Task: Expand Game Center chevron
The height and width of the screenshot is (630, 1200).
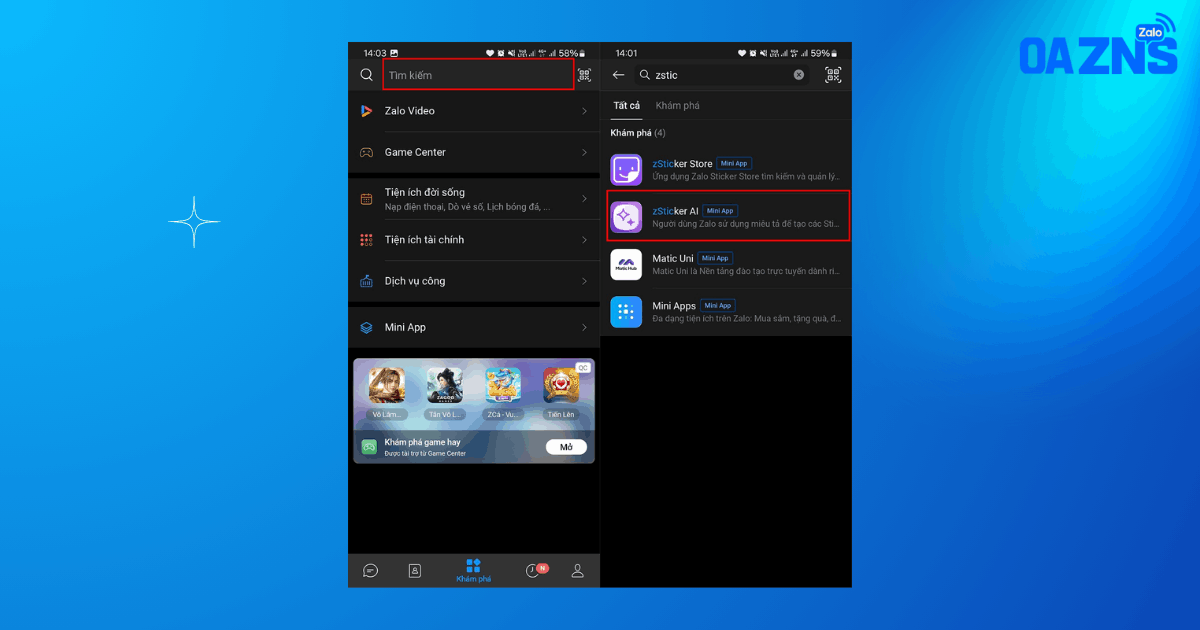Action: [x=584, y=152]
